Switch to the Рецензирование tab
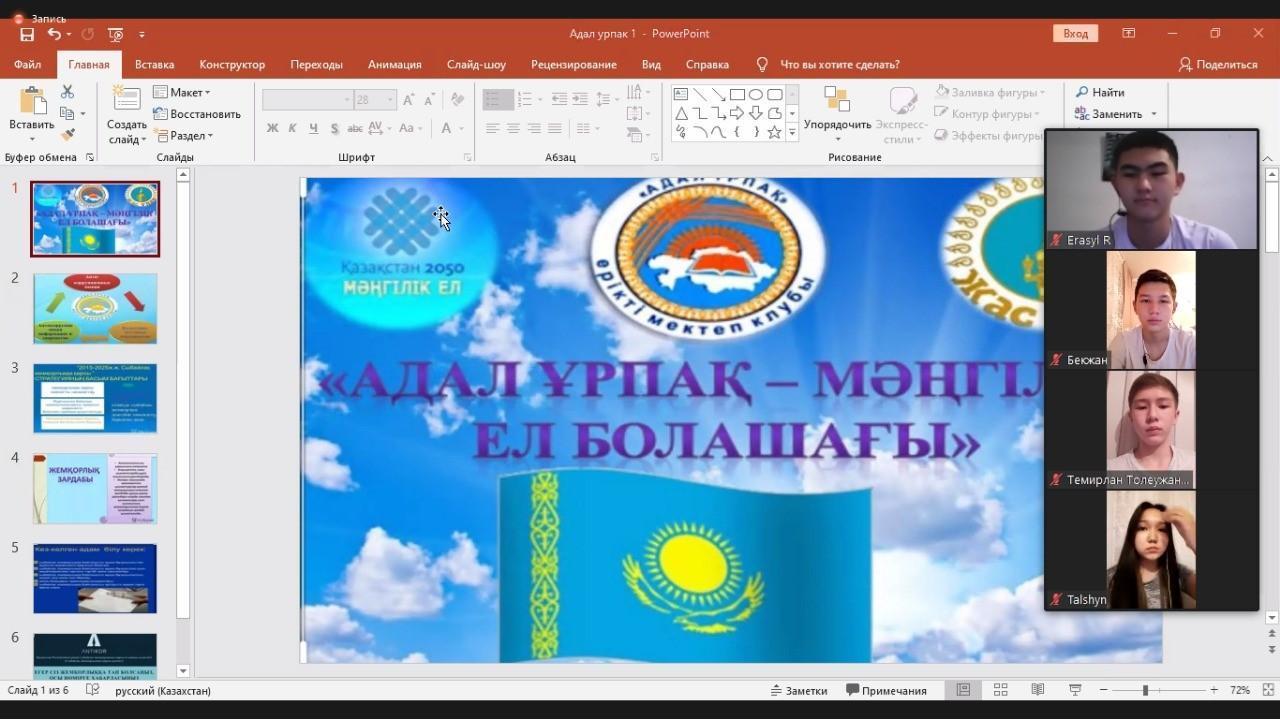 [x=573, y=64]
